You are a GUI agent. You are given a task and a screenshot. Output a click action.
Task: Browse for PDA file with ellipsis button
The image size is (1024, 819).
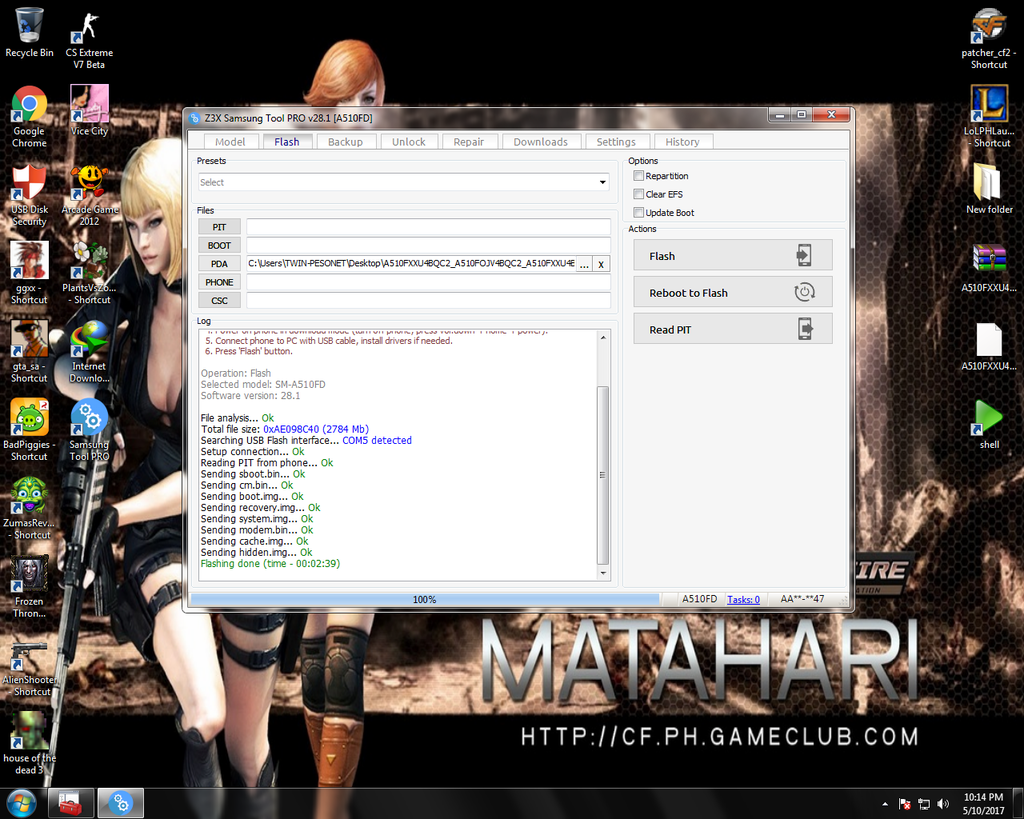click(x=584, y=264)
